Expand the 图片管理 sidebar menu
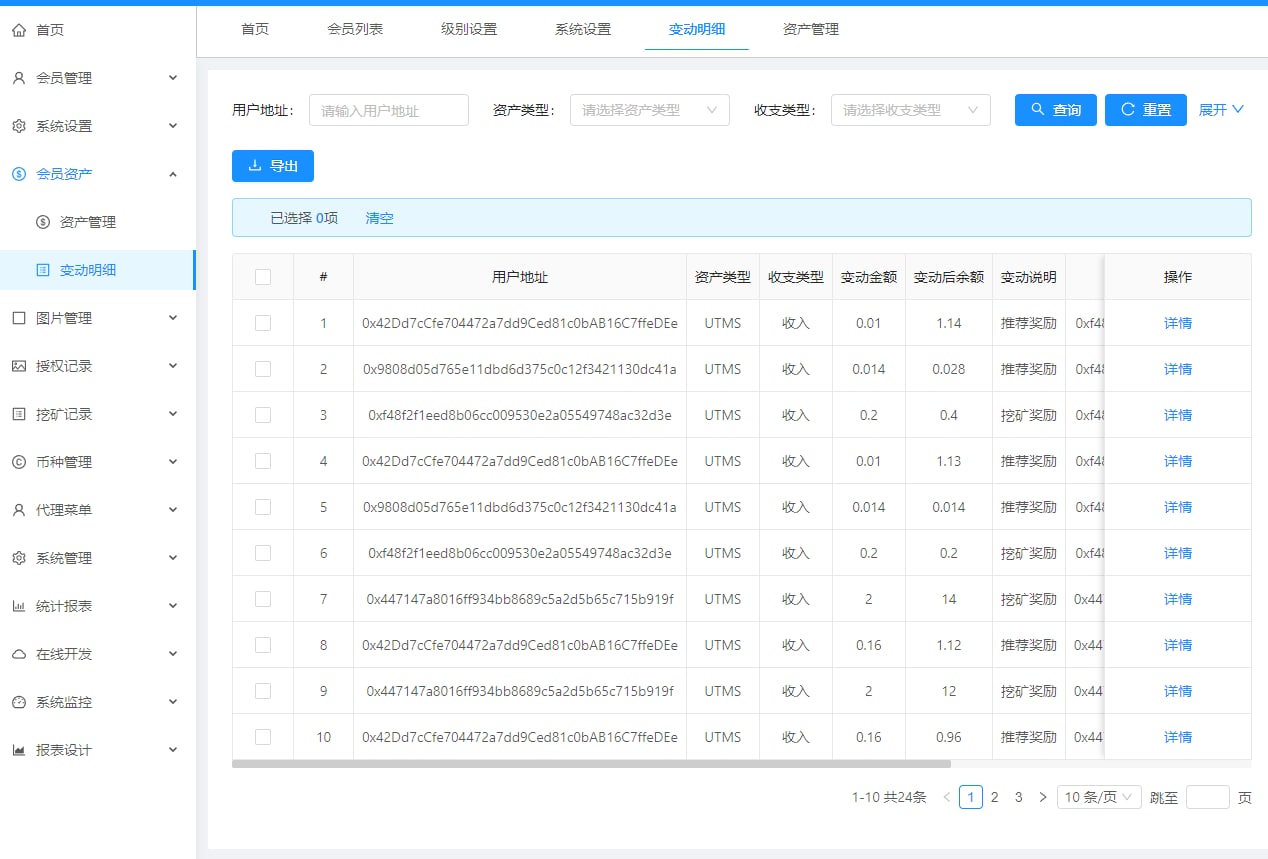This screenshot has height=859, width=1268. (173, 318)
